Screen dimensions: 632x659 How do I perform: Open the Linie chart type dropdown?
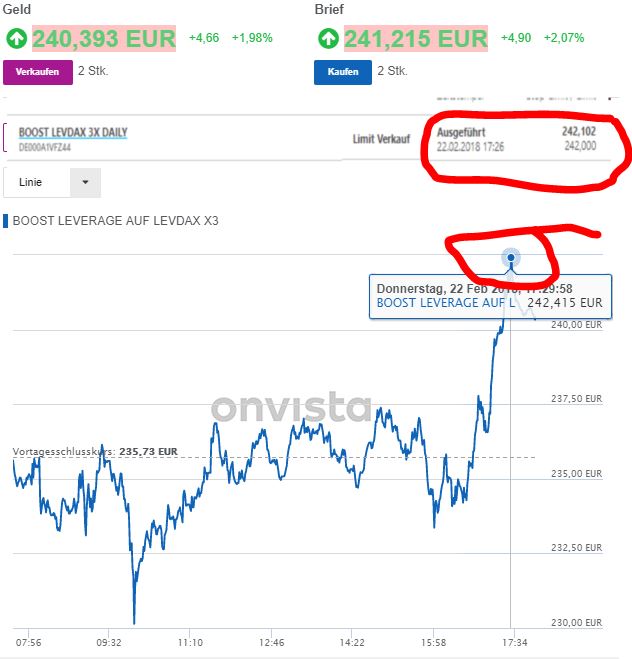(x=52, y=182)
